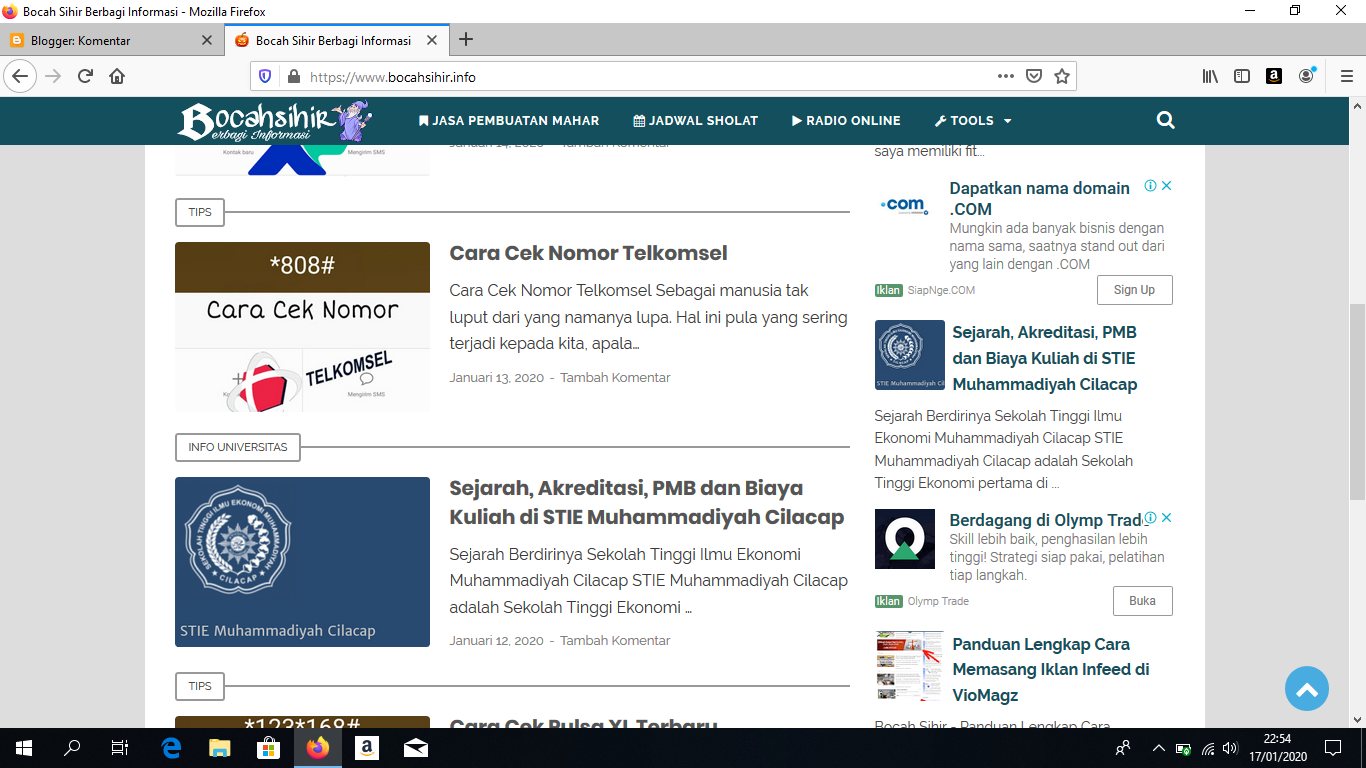Click date Januari 12, 2020
Screen dimensions: 1366x768
[496, 640]
